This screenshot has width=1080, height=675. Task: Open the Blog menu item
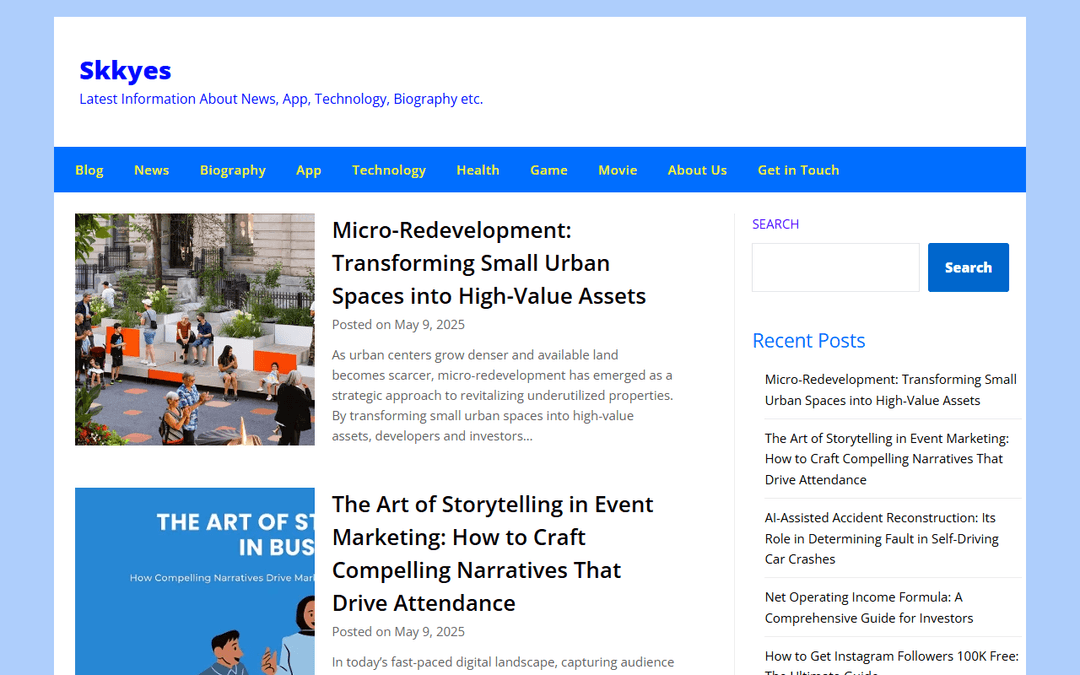[89, 170]
